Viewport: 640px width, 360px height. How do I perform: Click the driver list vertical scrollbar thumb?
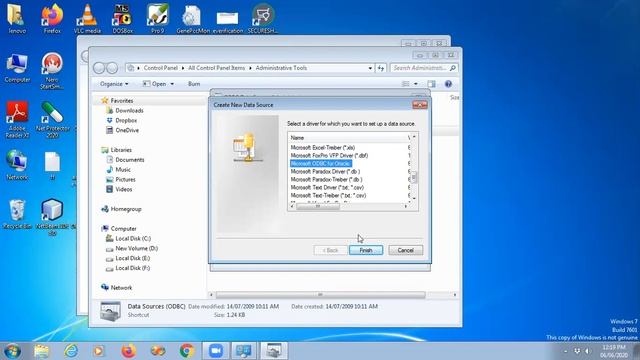[x=414, y=177]
